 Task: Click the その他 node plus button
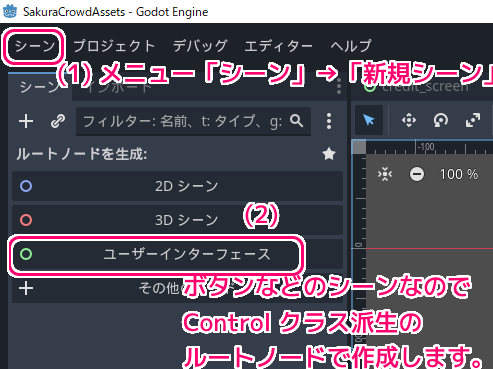[26, 288]
